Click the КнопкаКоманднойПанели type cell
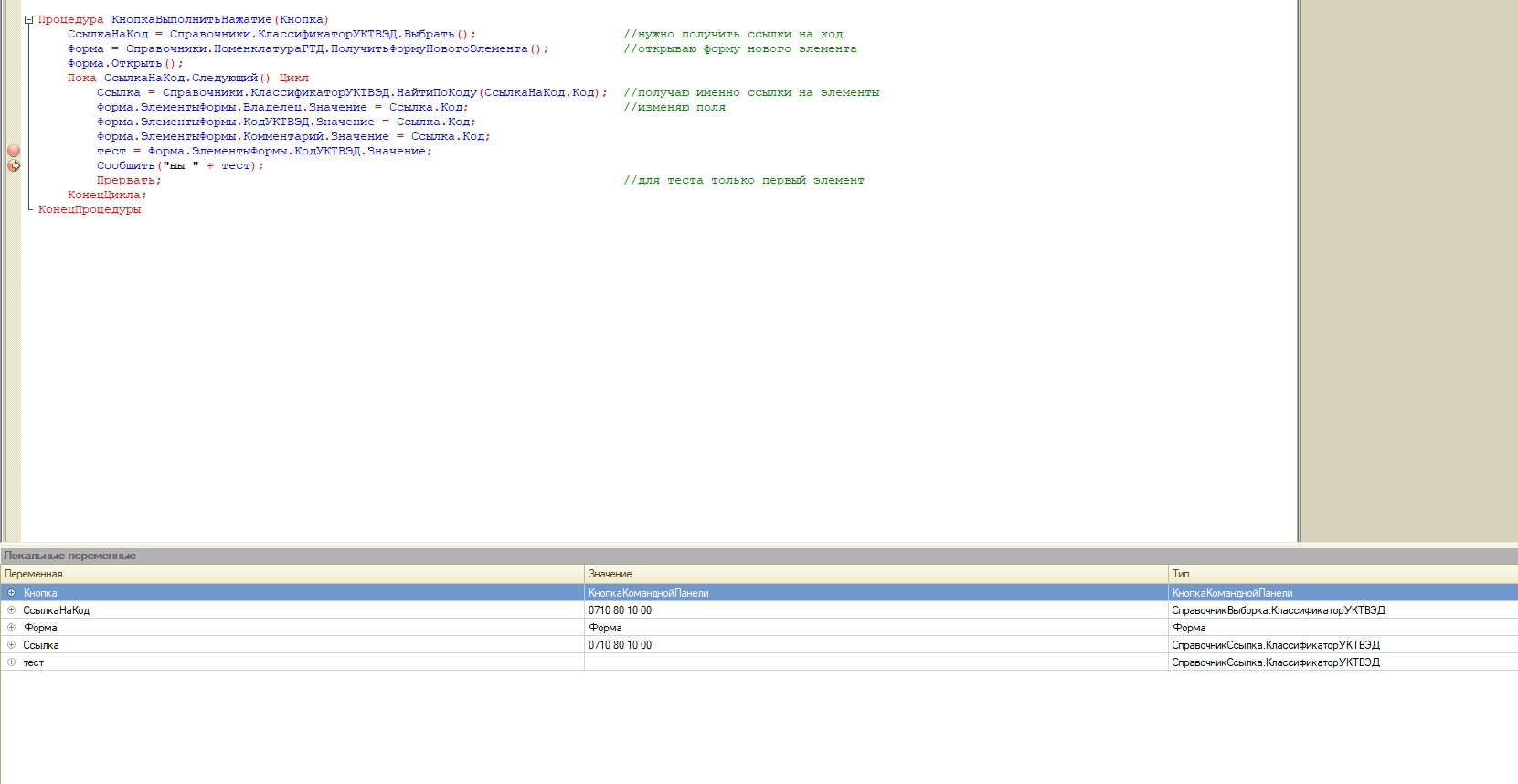This screenshot has width=1518, height=784. coord(1343,593)
